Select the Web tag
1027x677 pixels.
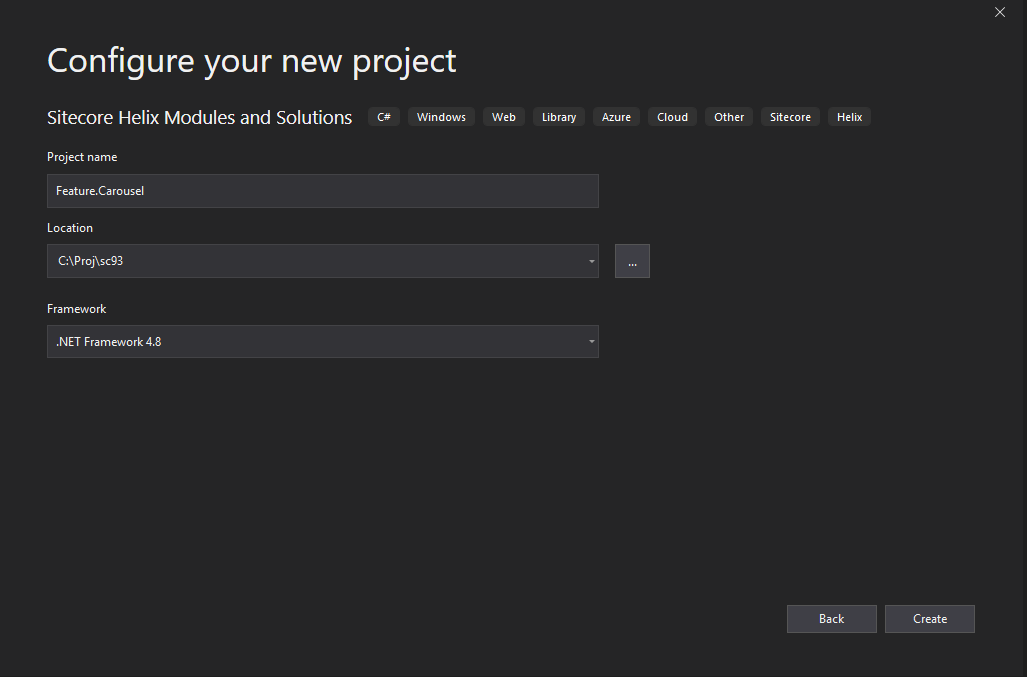(x=504, y=117)
